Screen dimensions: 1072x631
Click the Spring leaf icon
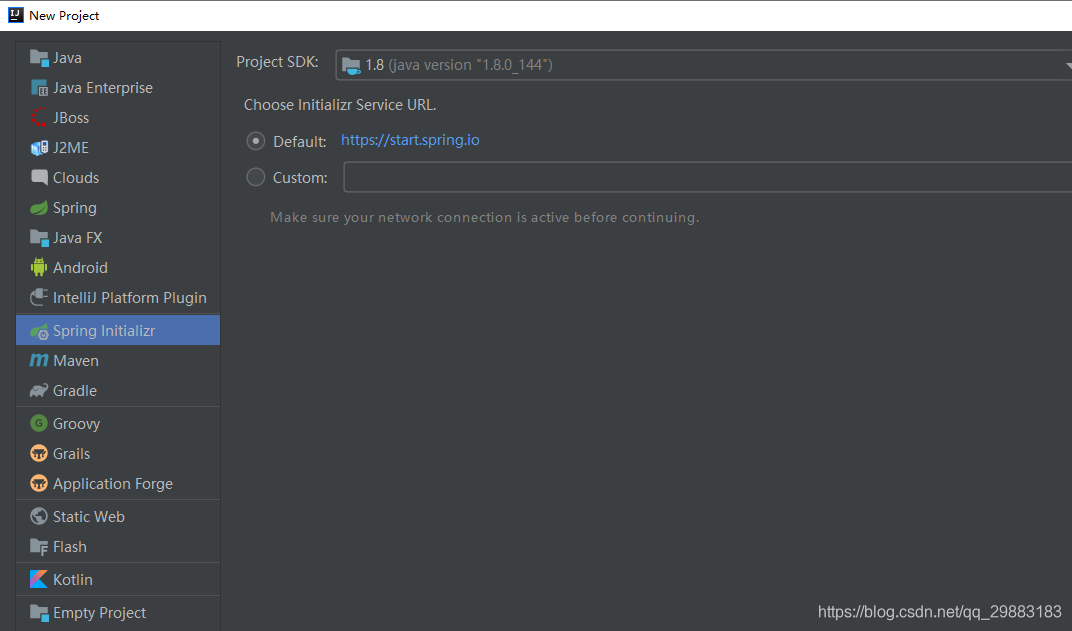39,208
